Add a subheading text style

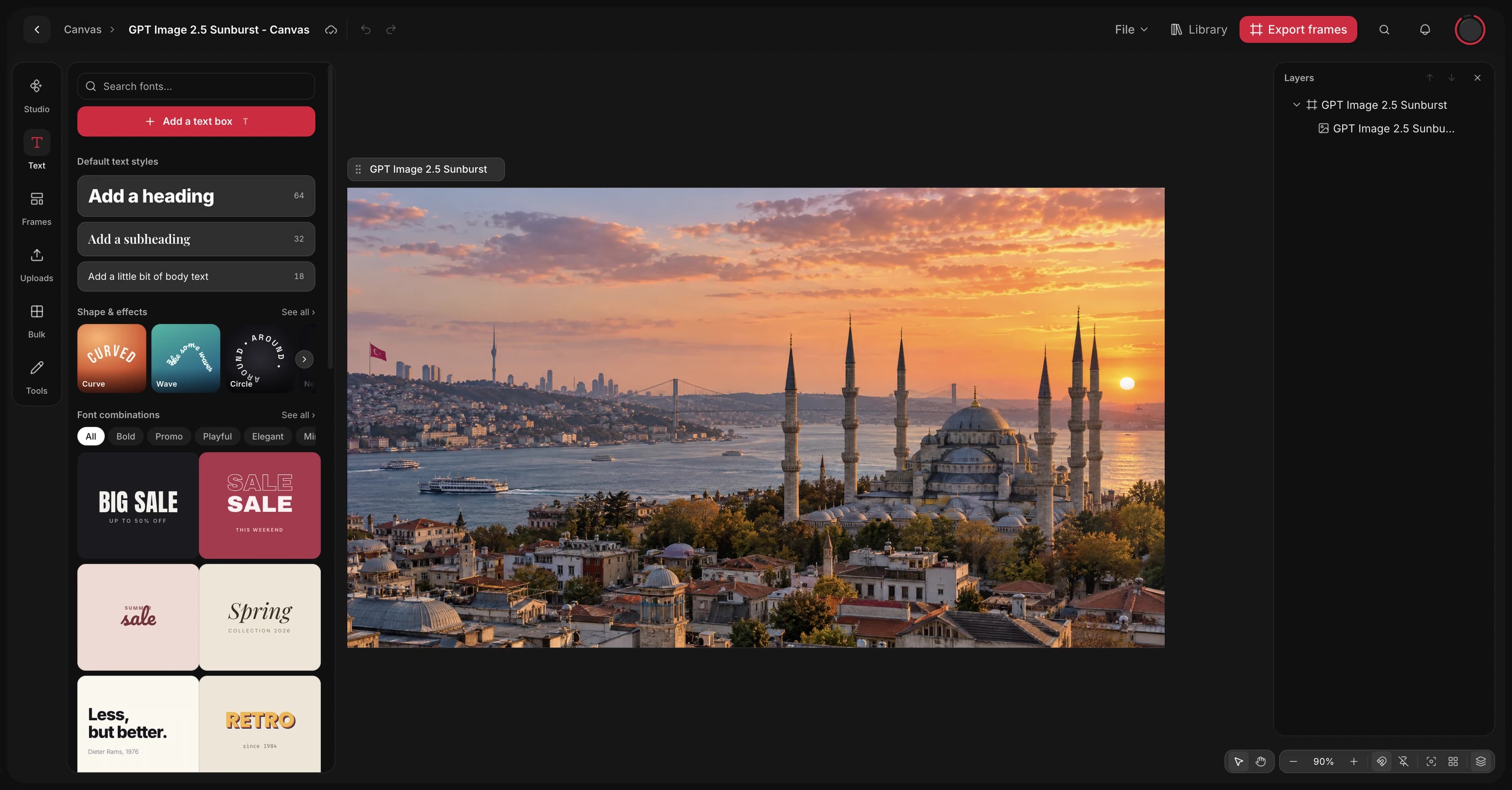[196, 239]
